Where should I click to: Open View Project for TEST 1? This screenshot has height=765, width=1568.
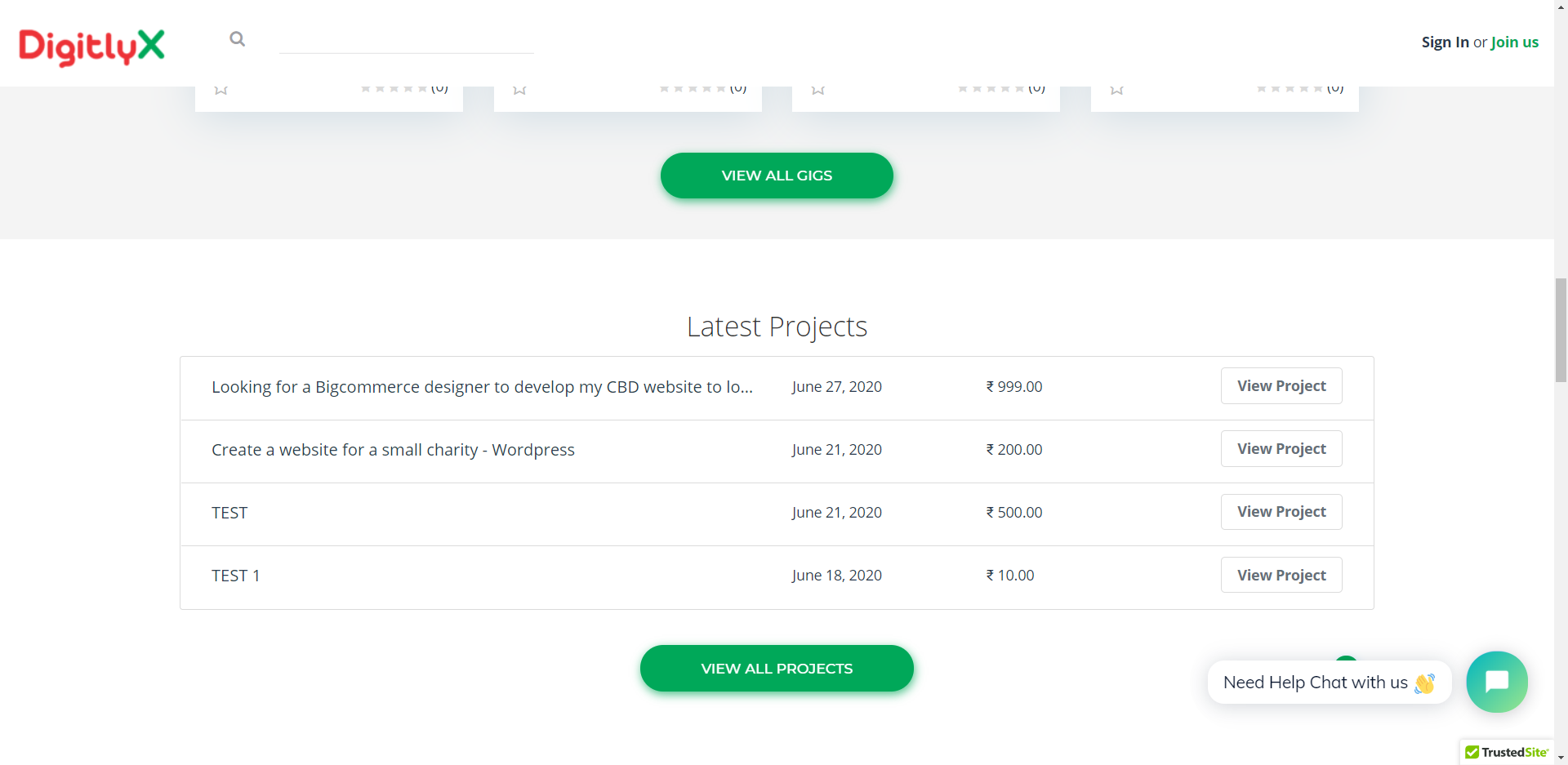(1281, 575)
